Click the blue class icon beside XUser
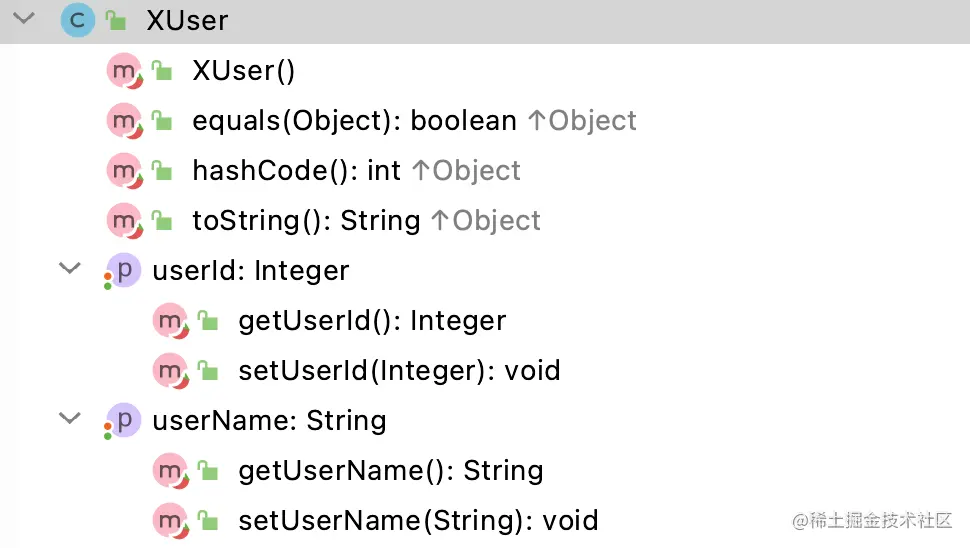970x548 pixels. pos(77,20)
